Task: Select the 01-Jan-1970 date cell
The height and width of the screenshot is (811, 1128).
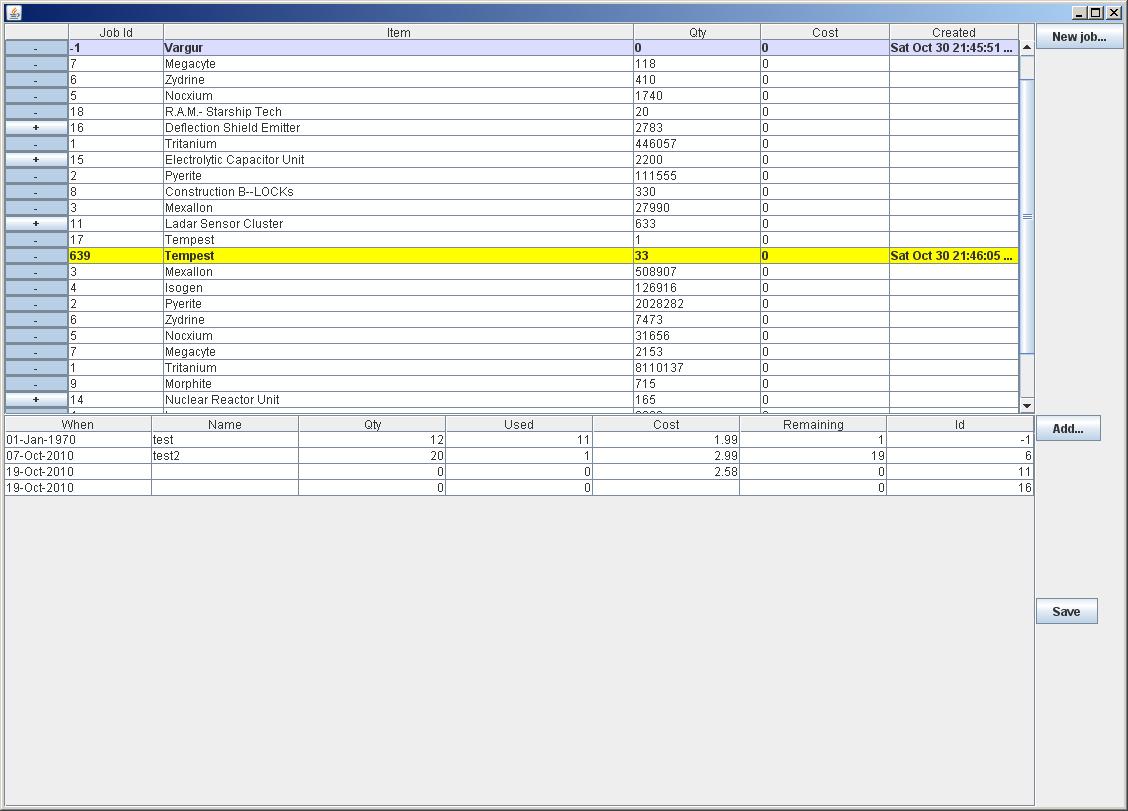Action: (78, 440)
